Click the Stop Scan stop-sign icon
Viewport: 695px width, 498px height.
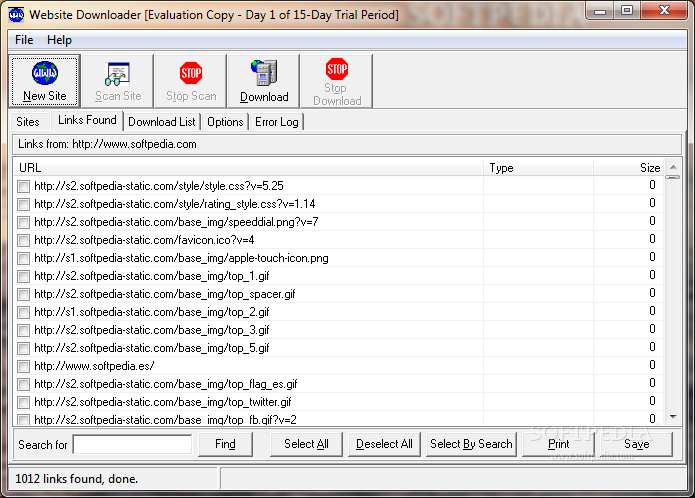click(191, 73)
